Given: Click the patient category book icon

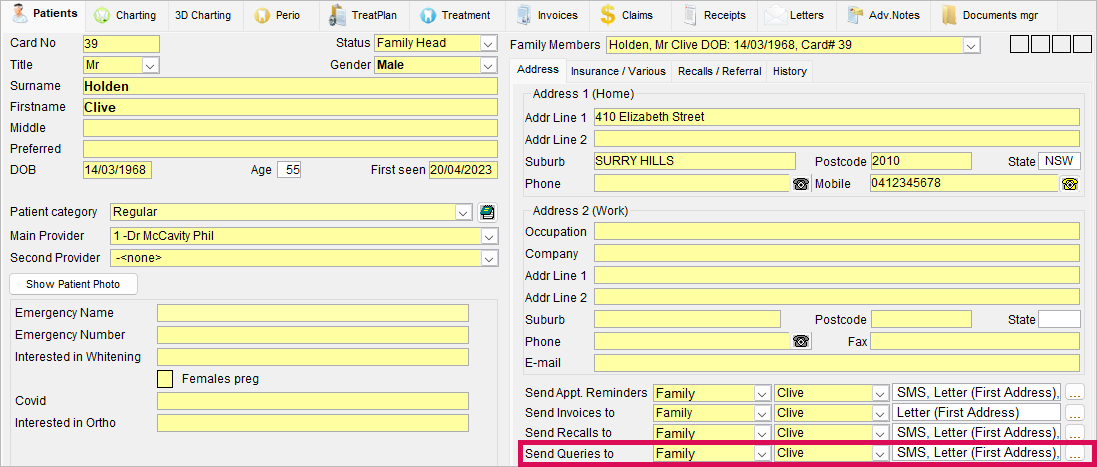Looking at the screenshot, I should 487,212.
